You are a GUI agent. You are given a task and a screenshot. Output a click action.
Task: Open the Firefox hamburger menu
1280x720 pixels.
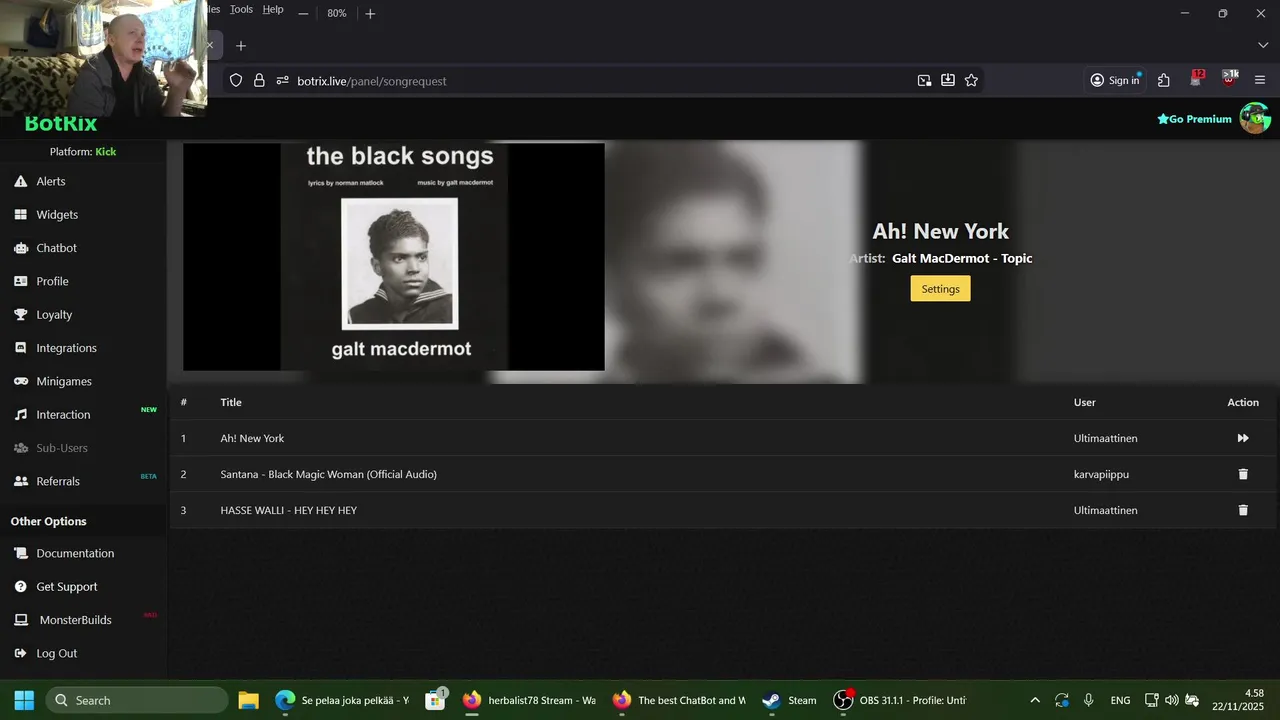(x=1260, y=80)
